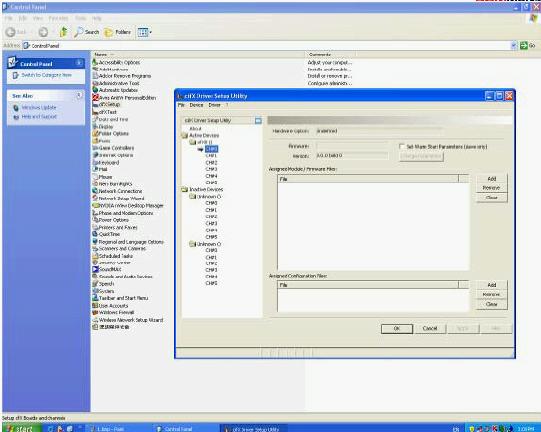Screen dimensions: 541x432
Task: Select About in the device tree
Action: click(195, 129)
